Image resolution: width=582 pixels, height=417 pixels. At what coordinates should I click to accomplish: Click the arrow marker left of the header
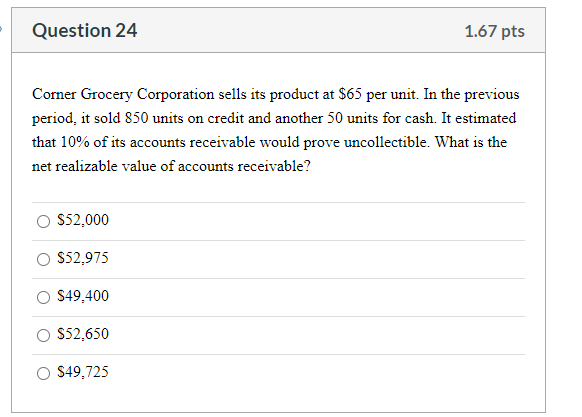pyautogui.click(x=1, y=29)
